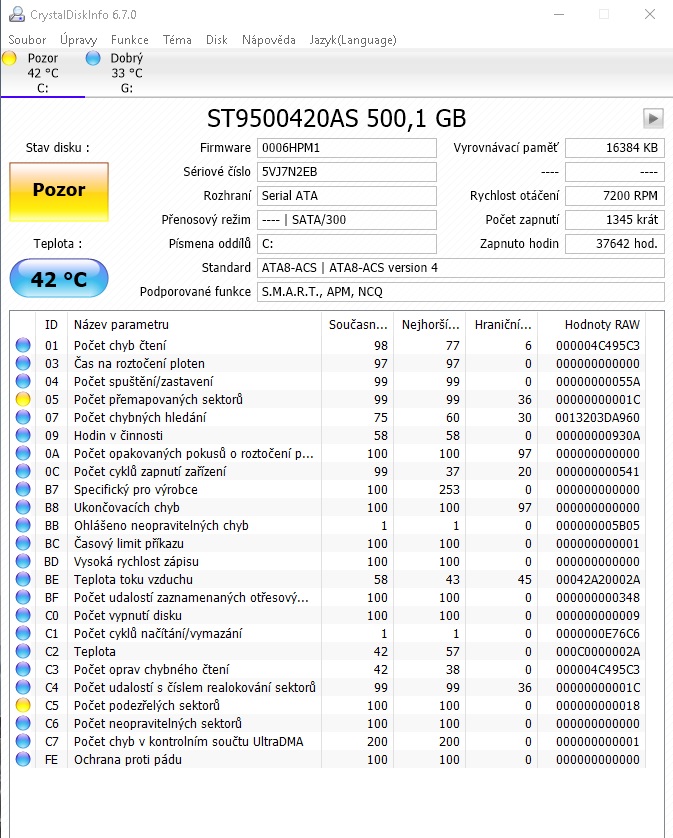673x838 pixels.
Task: Select the yellow Pozor status circle for drive C:
Action: 9,58
